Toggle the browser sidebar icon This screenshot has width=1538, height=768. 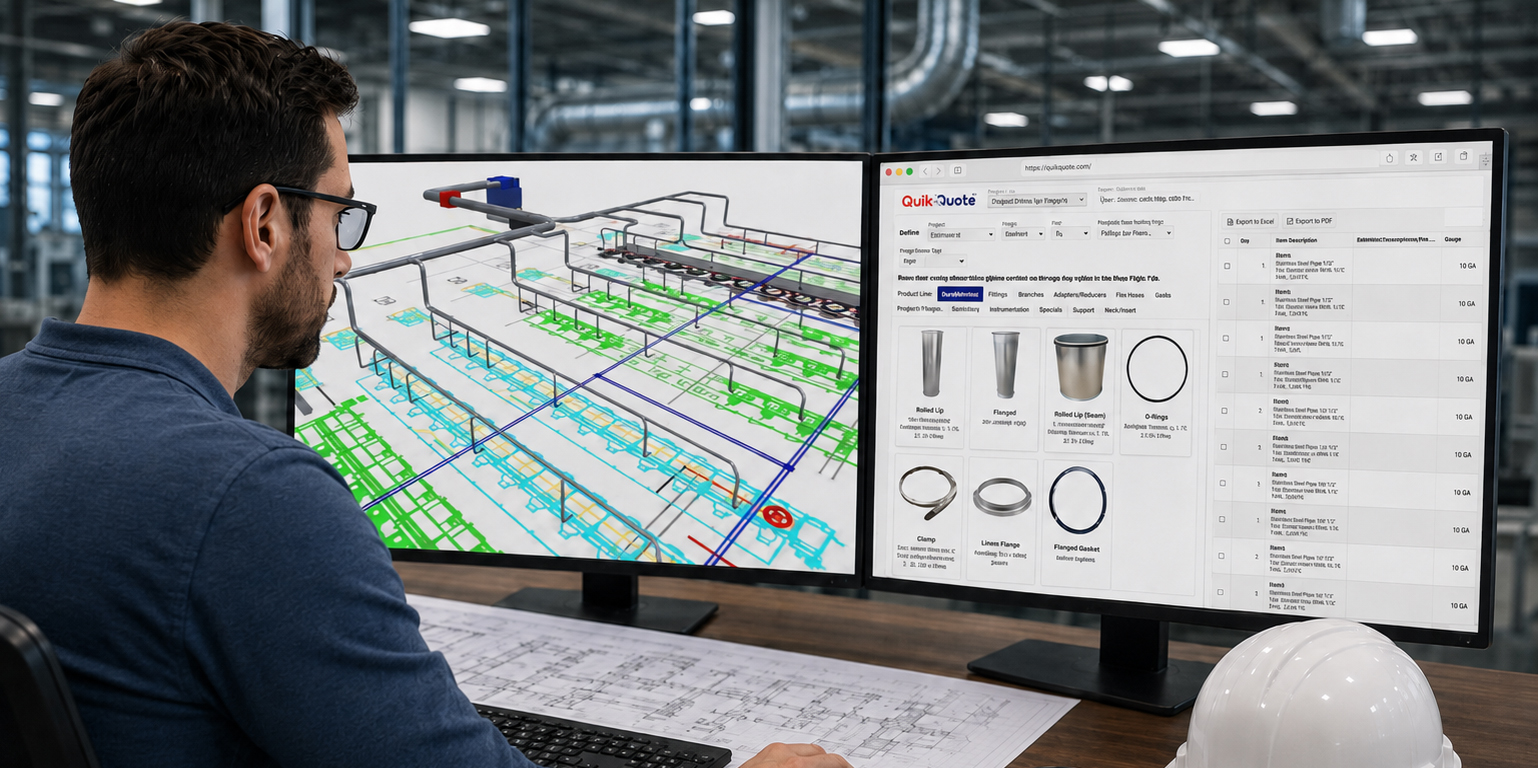pyautogui.click(x=957, y=171)
